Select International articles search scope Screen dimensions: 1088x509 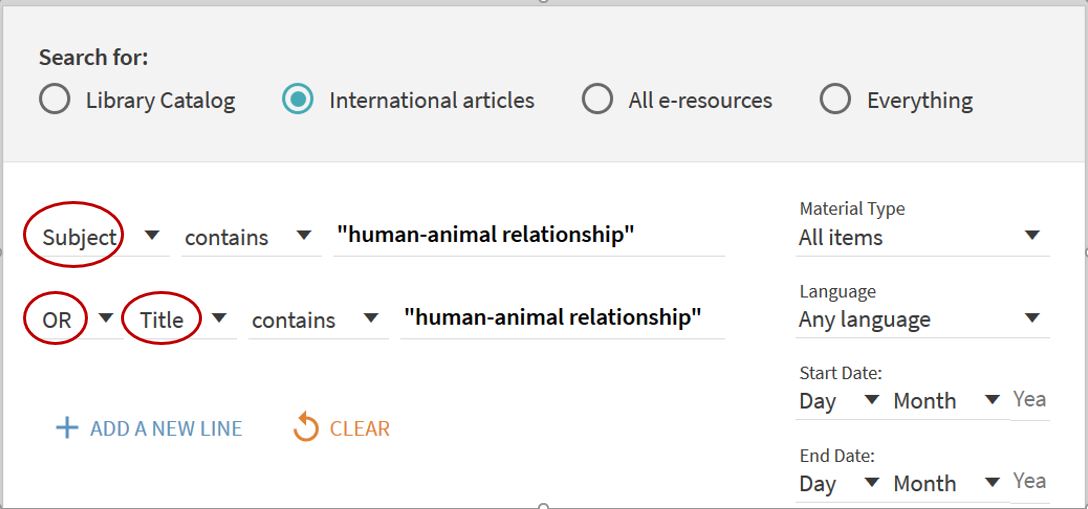tap(297, 100)
